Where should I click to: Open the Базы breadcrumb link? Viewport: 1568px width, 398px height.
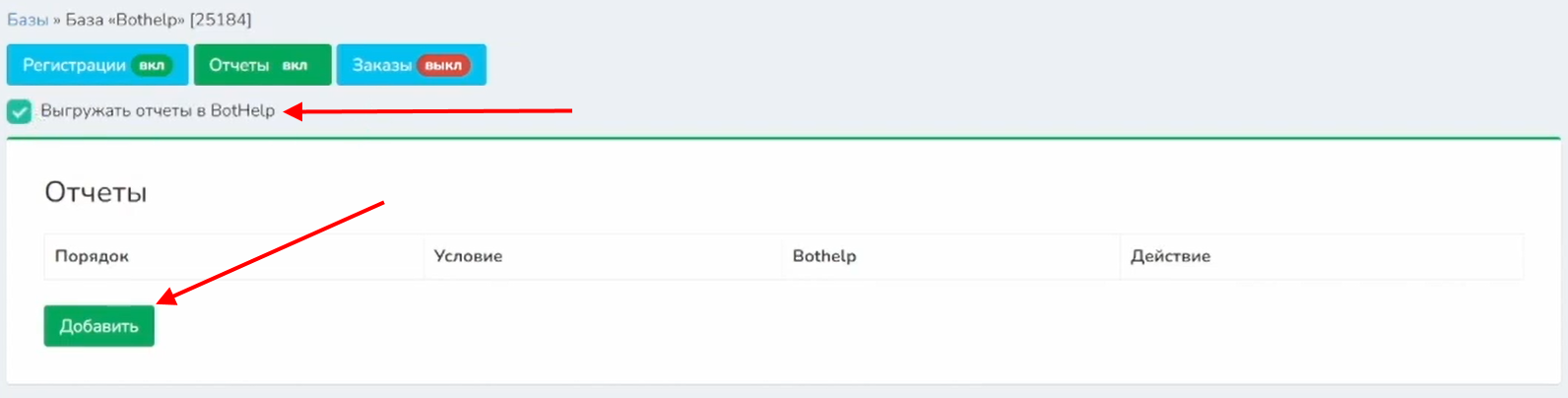tap(28, 20)
